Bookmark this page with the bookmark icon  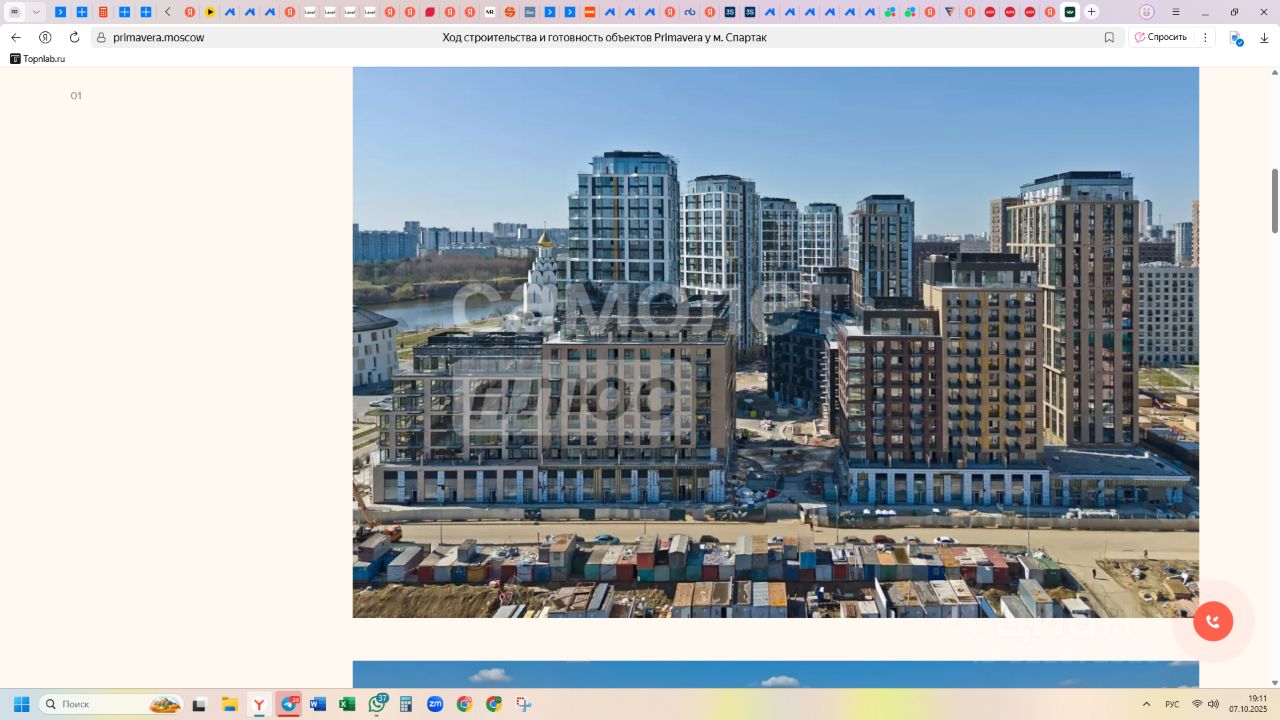pos(1109,38)
